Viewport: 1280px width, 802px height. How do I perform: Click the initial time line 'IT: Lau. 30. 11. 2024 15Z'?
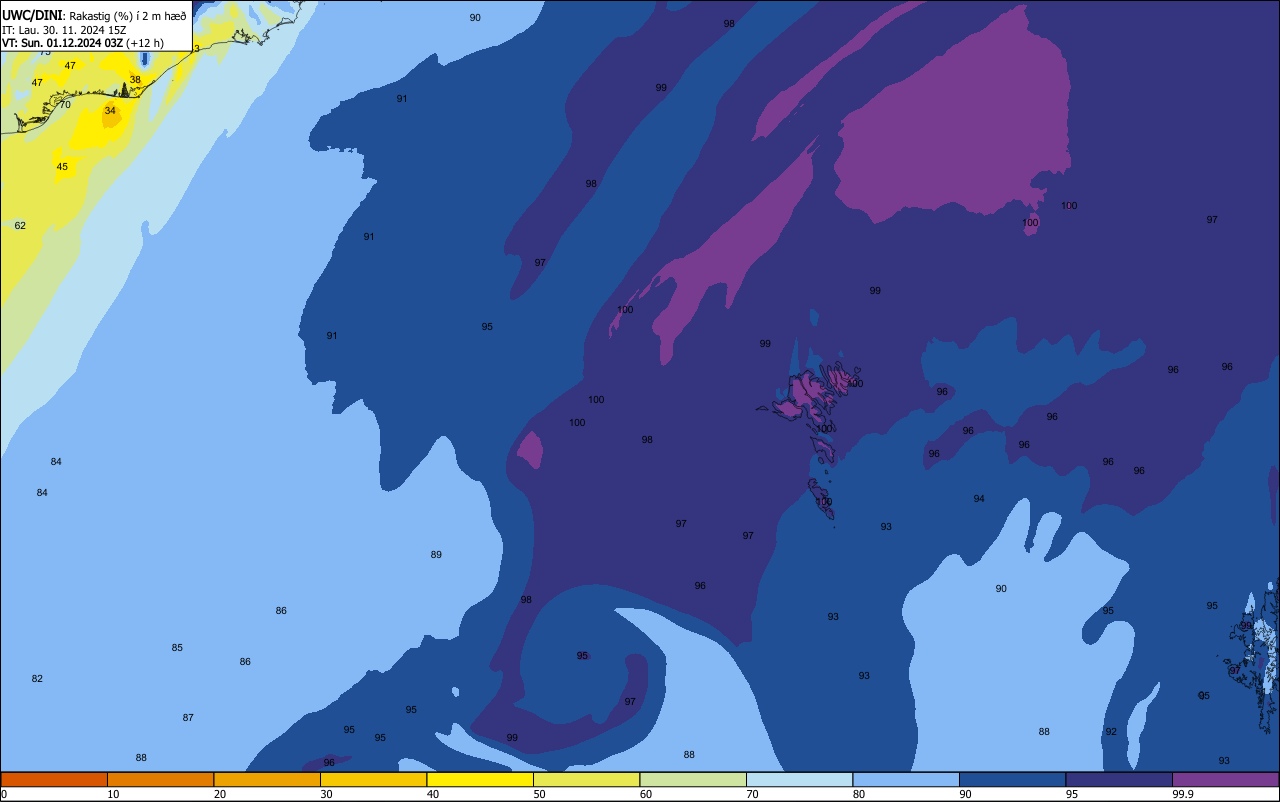click(x=64, y=29)
